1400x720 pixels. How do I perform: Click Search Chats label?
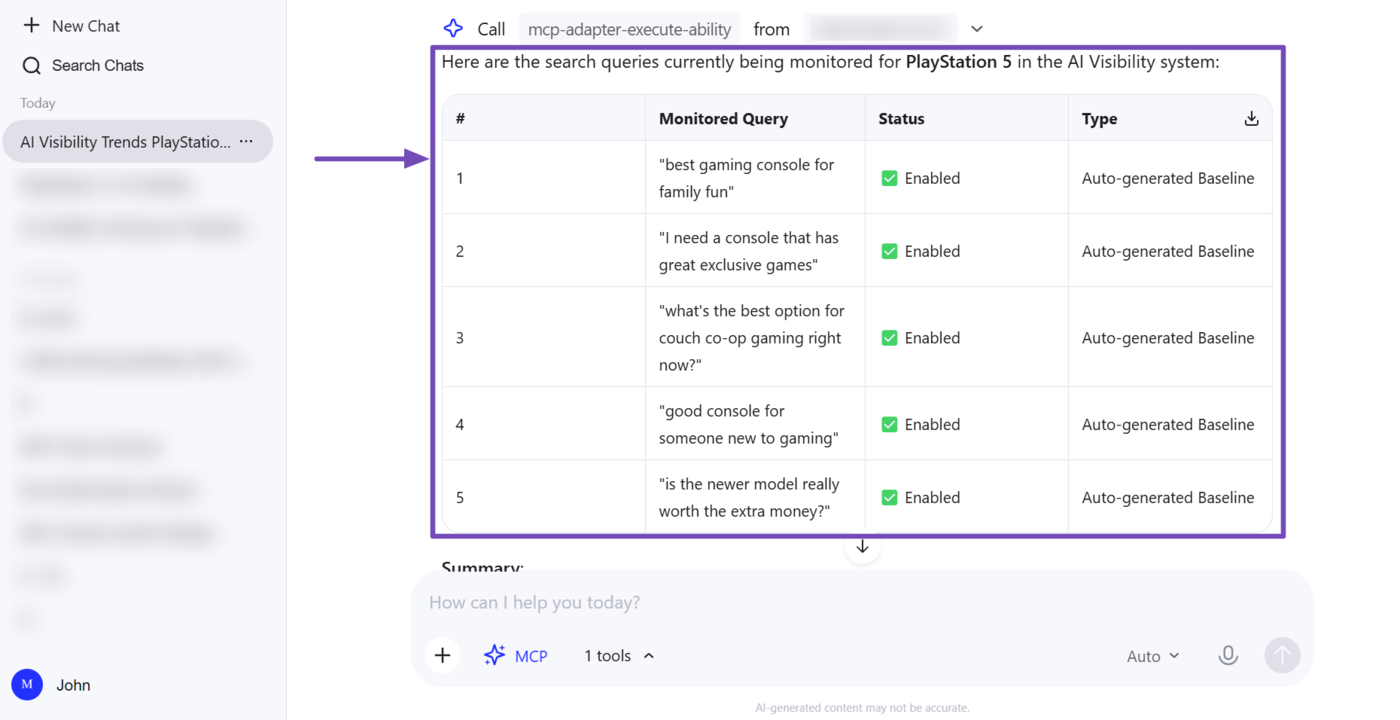(x=98, y=66)
